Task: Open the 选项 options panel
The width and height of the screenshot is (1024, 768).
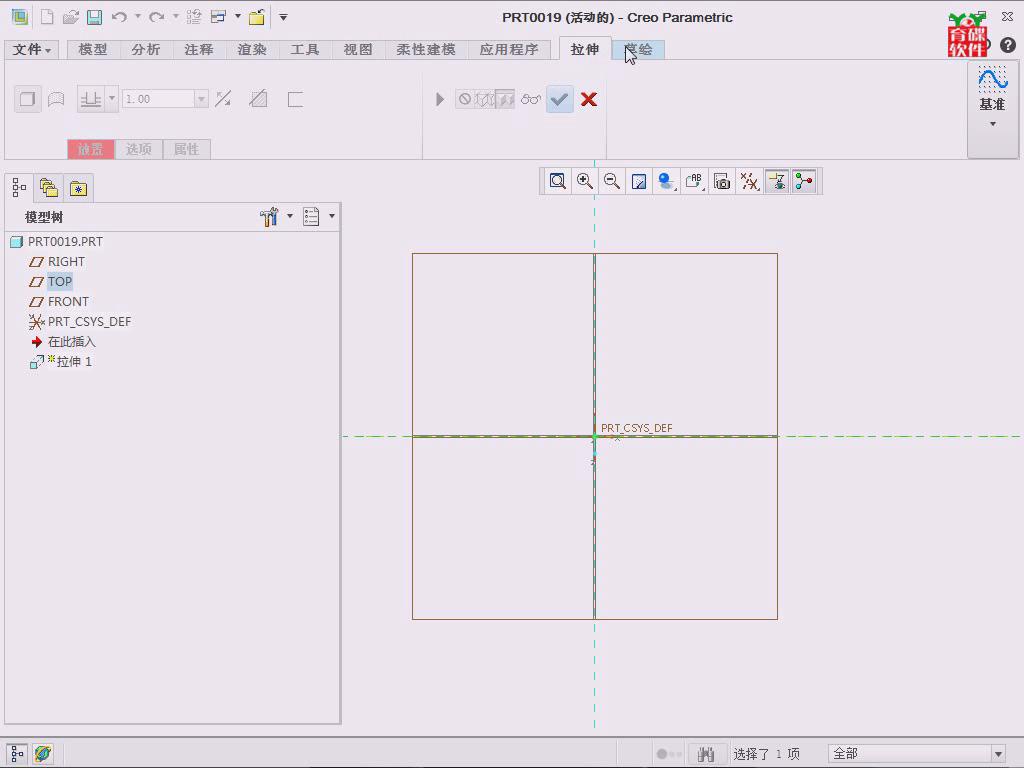Action: pos(138,150)
